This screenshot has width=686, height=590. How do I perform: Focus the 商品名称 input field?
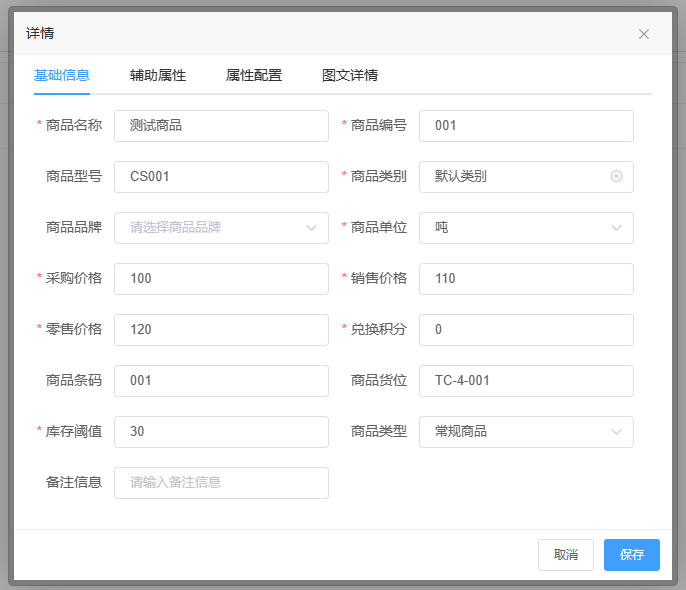tap(221, 126)
